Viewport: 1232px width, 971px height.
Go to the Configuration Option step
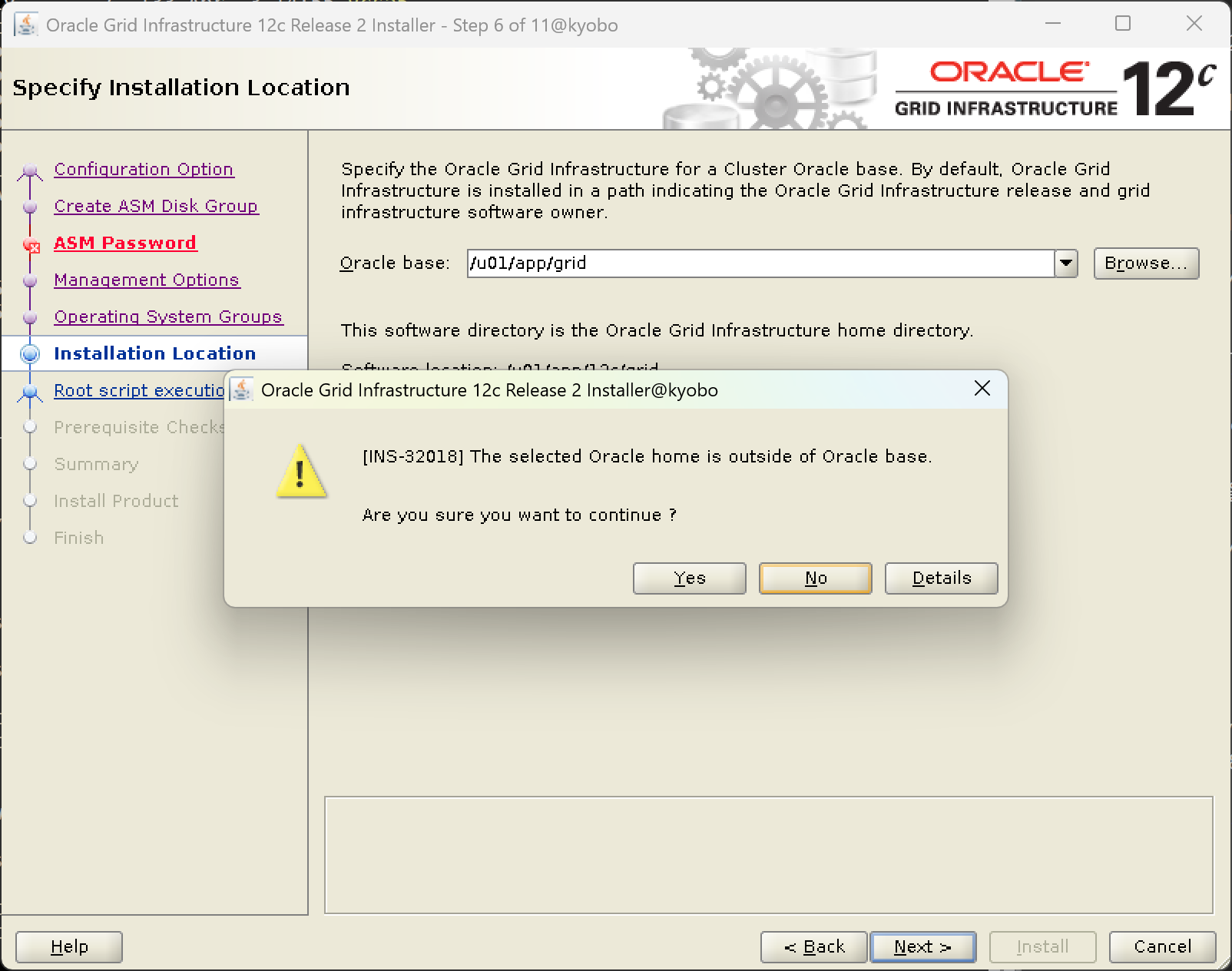pos(144,169)
